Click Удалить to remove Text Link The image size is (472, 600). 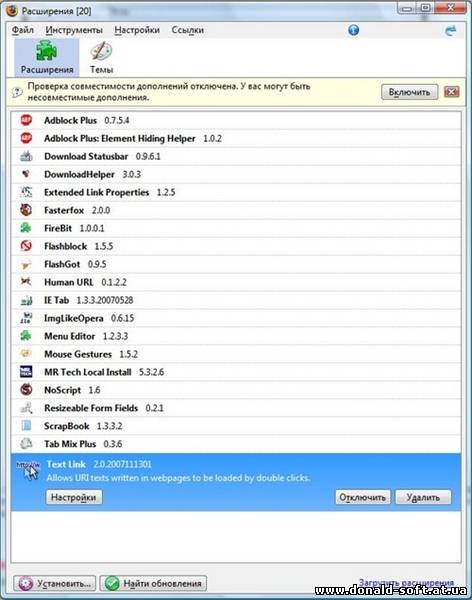tap(423, 497)
